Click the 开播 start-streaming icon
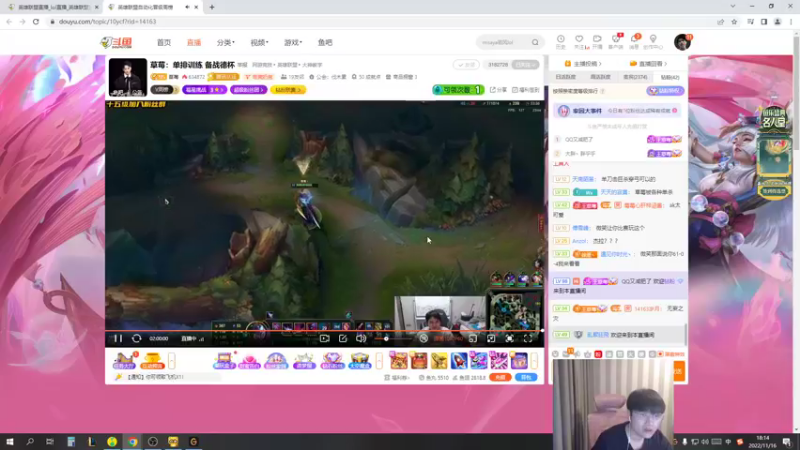 tap(597, 42)
